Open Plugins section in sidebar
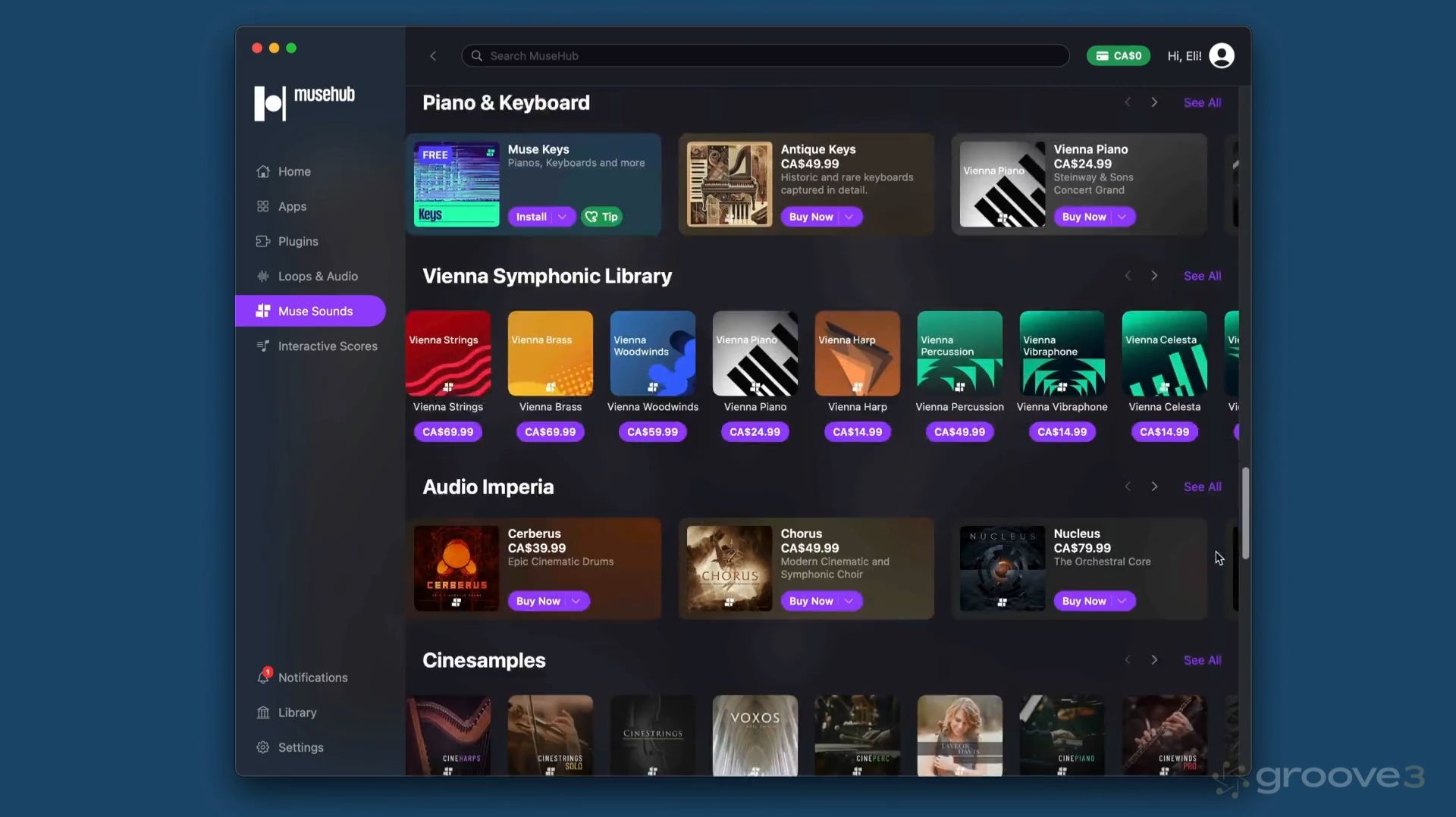1456x817 pixels. (298, 241)
